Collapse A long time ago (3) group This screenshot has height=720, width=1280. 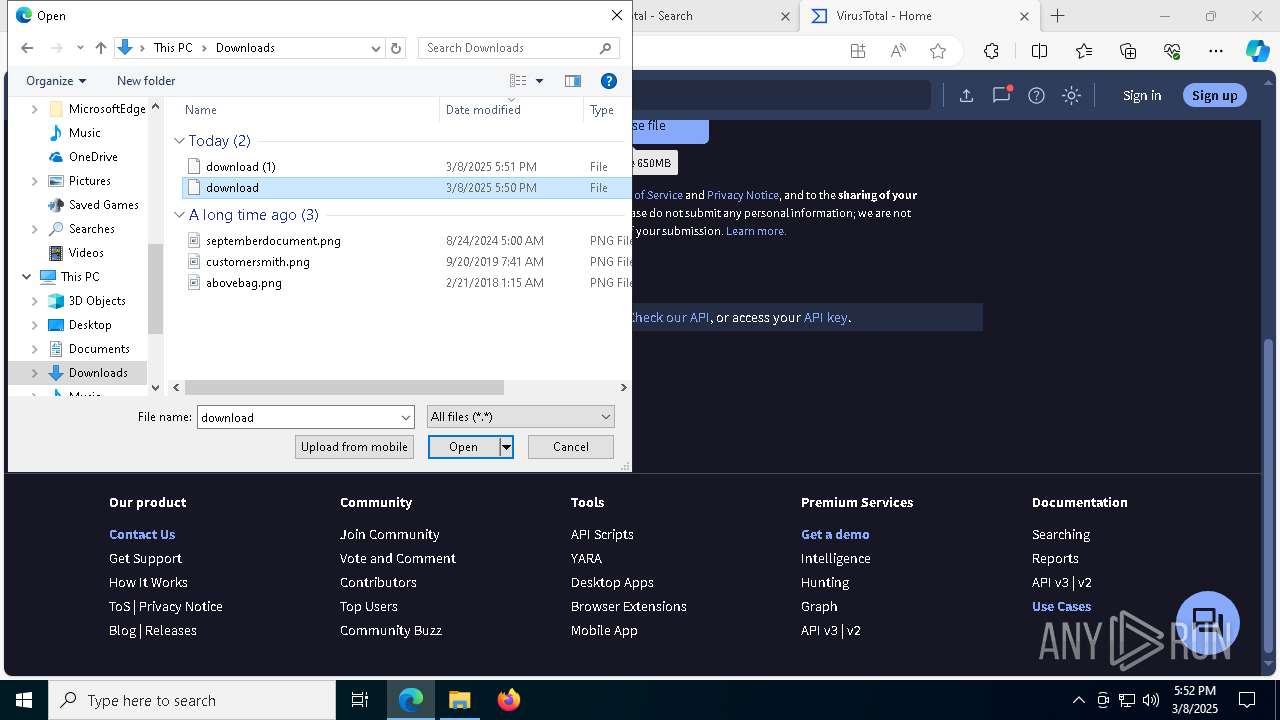pos(180,215)
